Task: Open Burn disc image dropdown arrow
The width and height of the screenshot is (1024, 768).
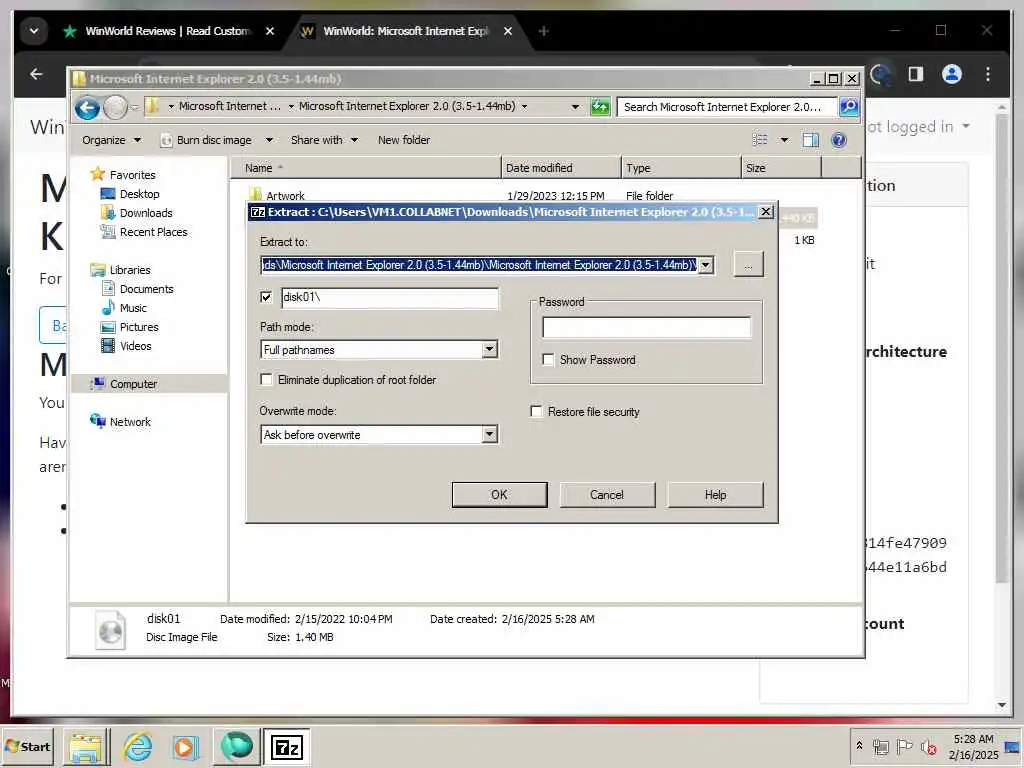Action: 269,140
